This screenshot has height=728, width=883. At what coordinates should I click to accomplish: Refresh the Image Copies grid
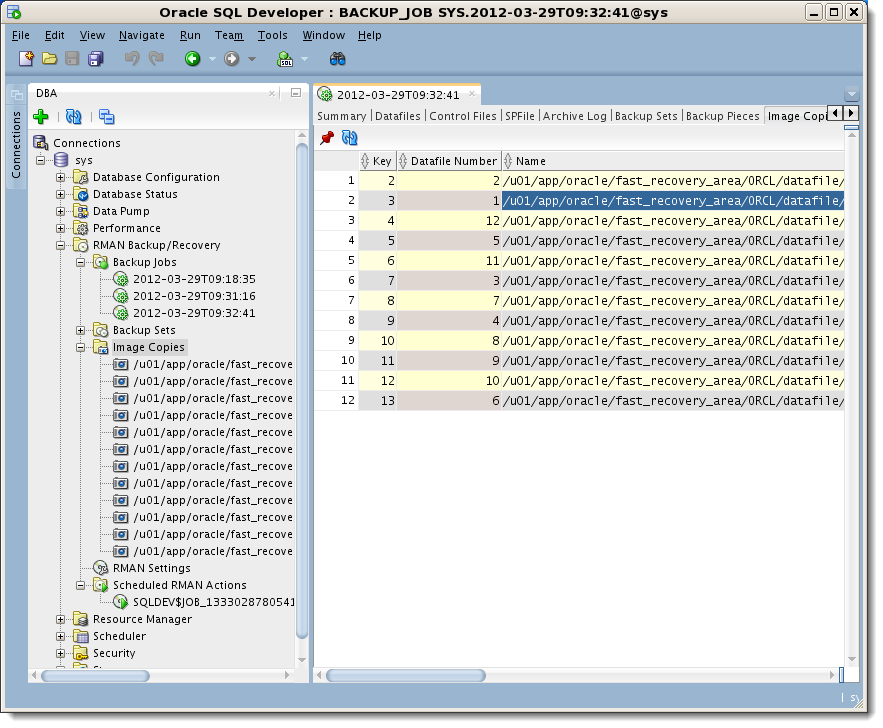(349, 139)
